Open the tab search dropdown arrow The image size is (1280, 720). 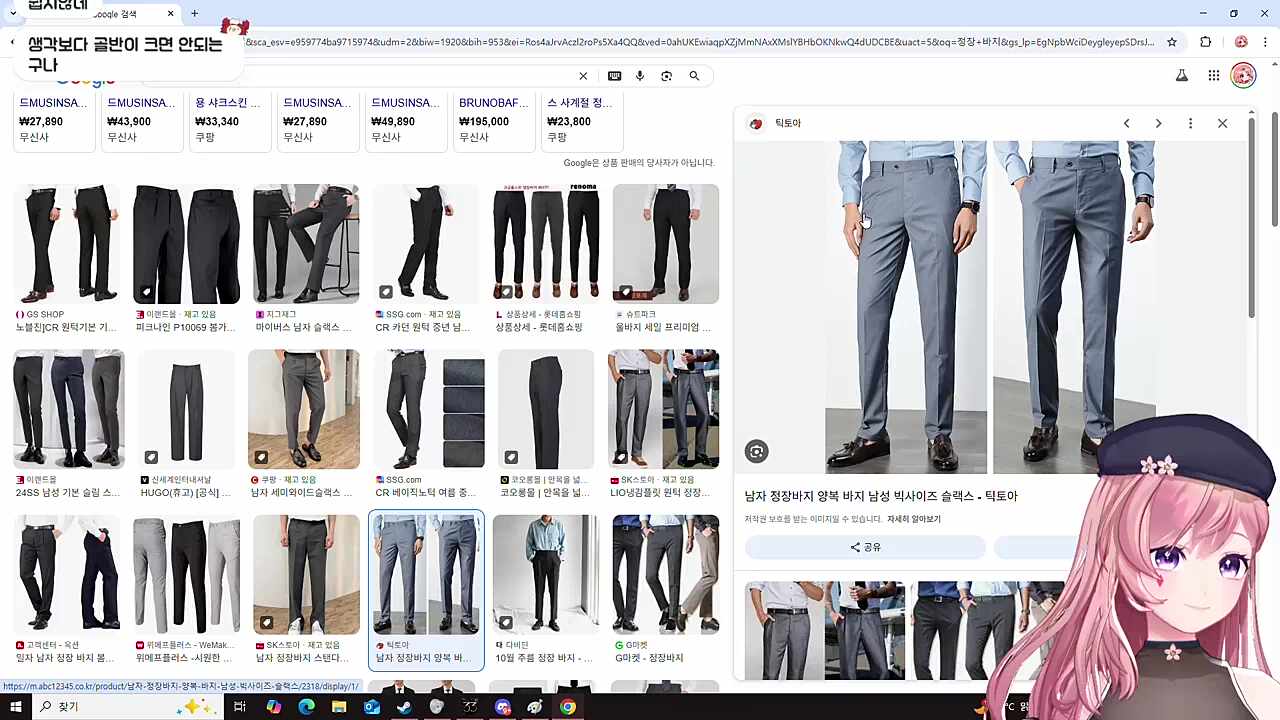(x=12, y=14)
